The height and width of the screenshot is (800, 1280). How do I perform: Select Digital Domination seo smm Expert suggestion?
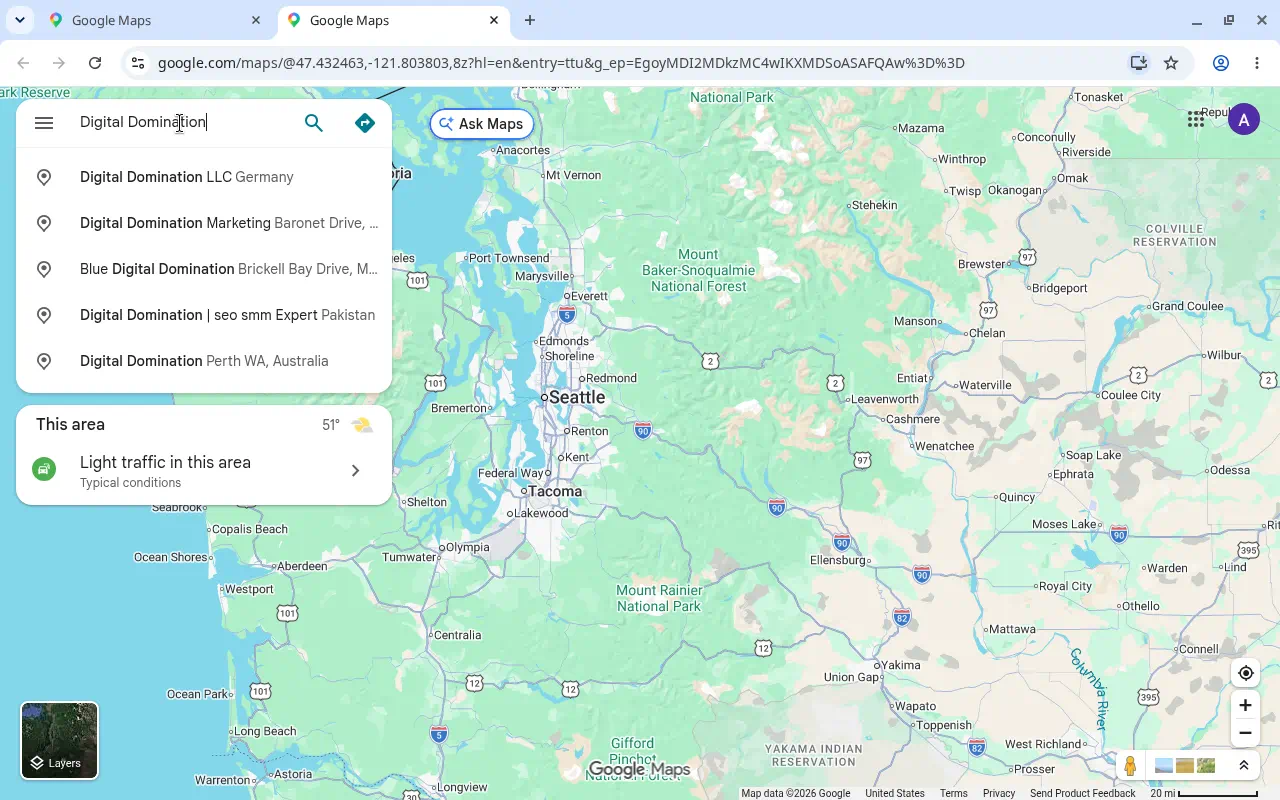[204, 315]
